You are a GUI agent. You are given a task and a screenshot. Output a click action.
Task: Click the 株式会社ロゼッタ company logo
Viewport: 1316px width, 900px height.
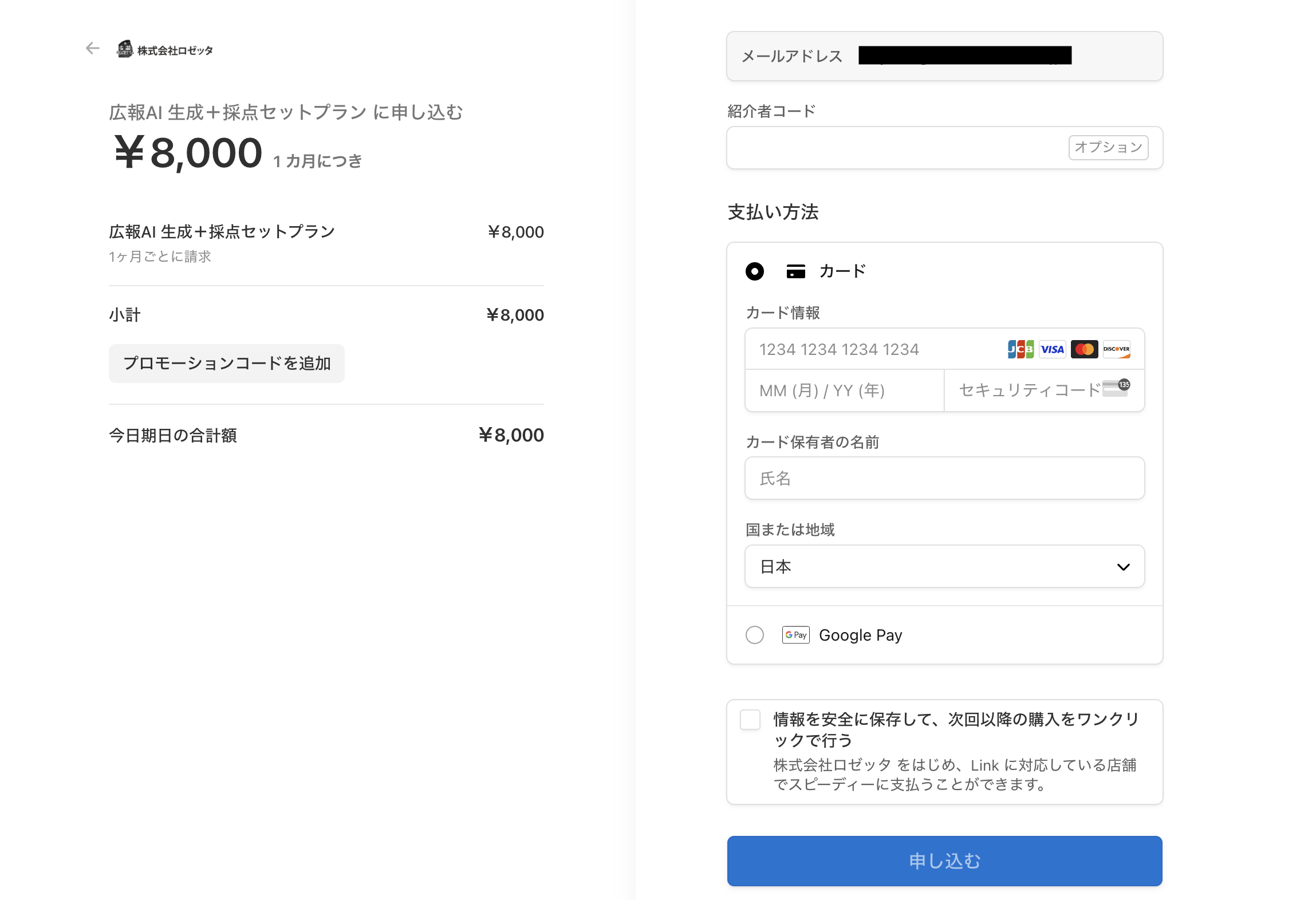coord(165,50)
